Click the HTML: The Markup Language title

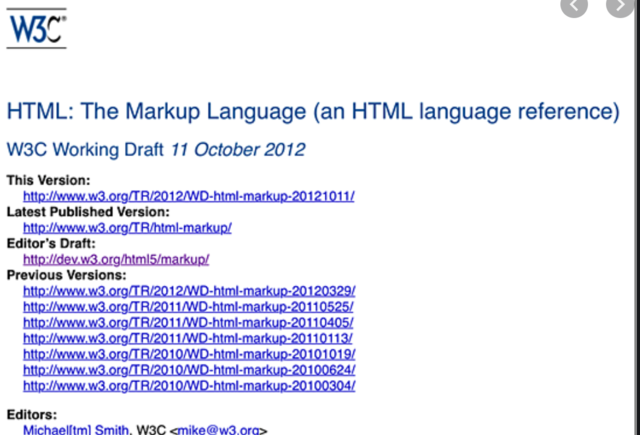(x=313, y=111)
